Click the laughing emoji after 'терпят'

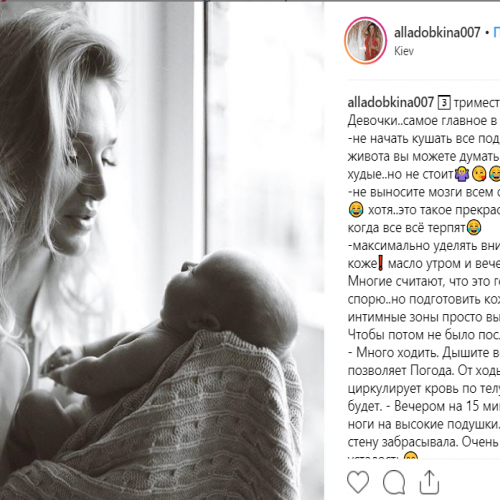tap(473, 227)
